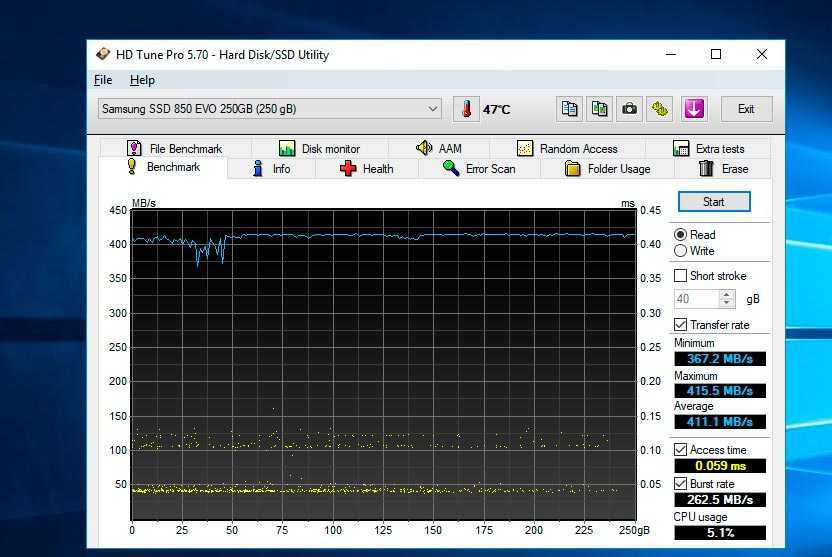The height and width of the screenshot is (557, 832).
Task: Click the Exit button
Action: click(x=746, y=109)
